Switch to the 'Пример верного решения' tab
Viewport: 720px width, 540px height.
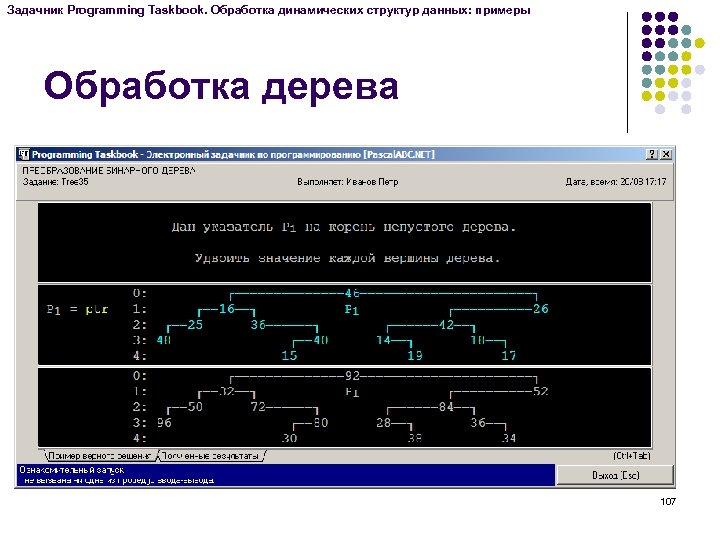[100, 456]
